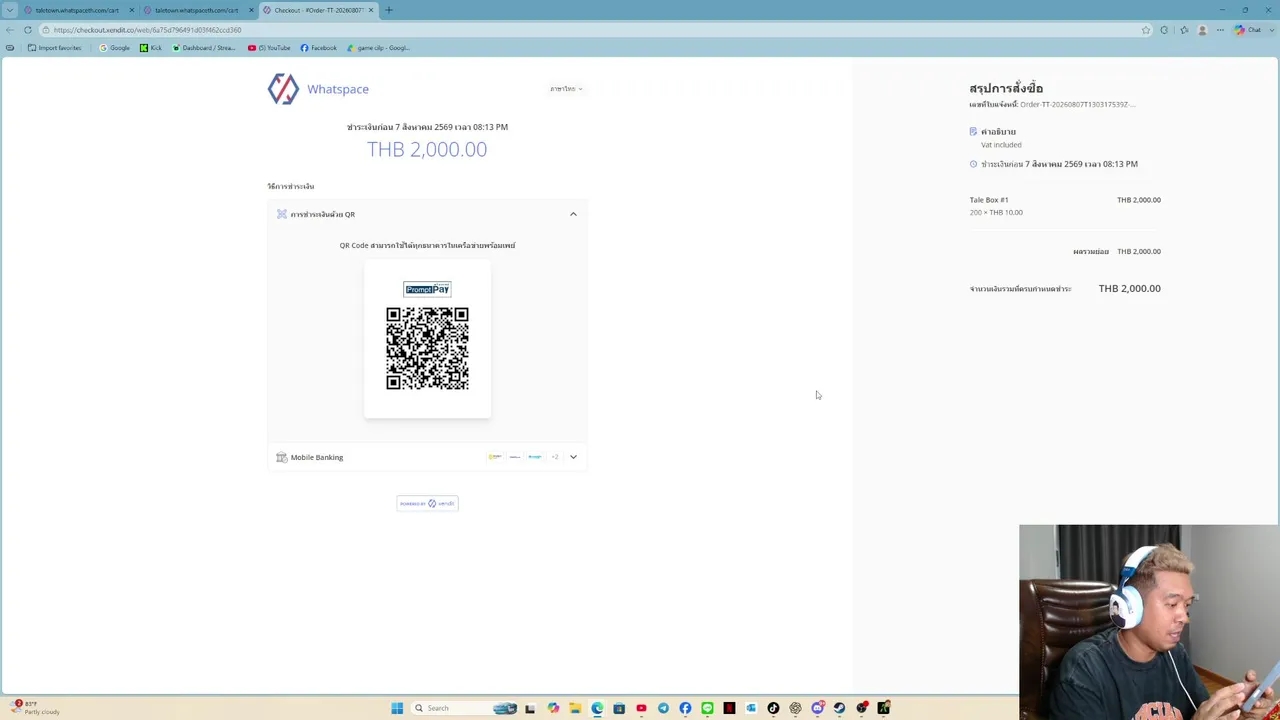Collapse the QR payment section chevron

573,214
